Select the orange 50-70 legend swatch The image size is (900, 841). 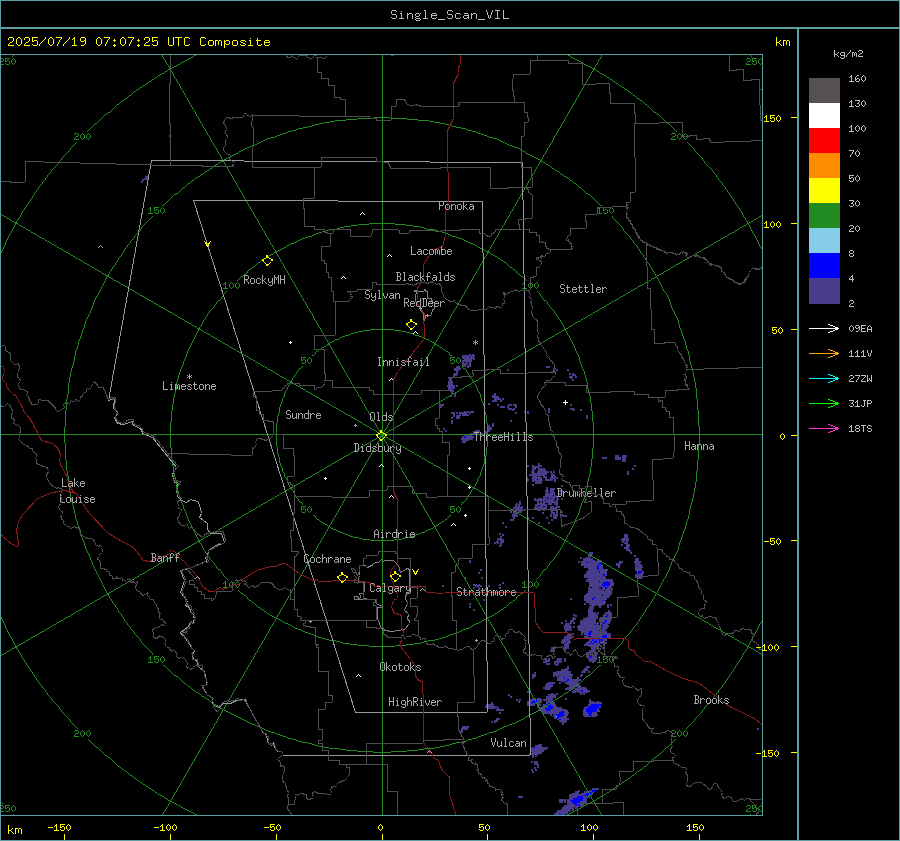pyautogui.click(x=824, y=165)
